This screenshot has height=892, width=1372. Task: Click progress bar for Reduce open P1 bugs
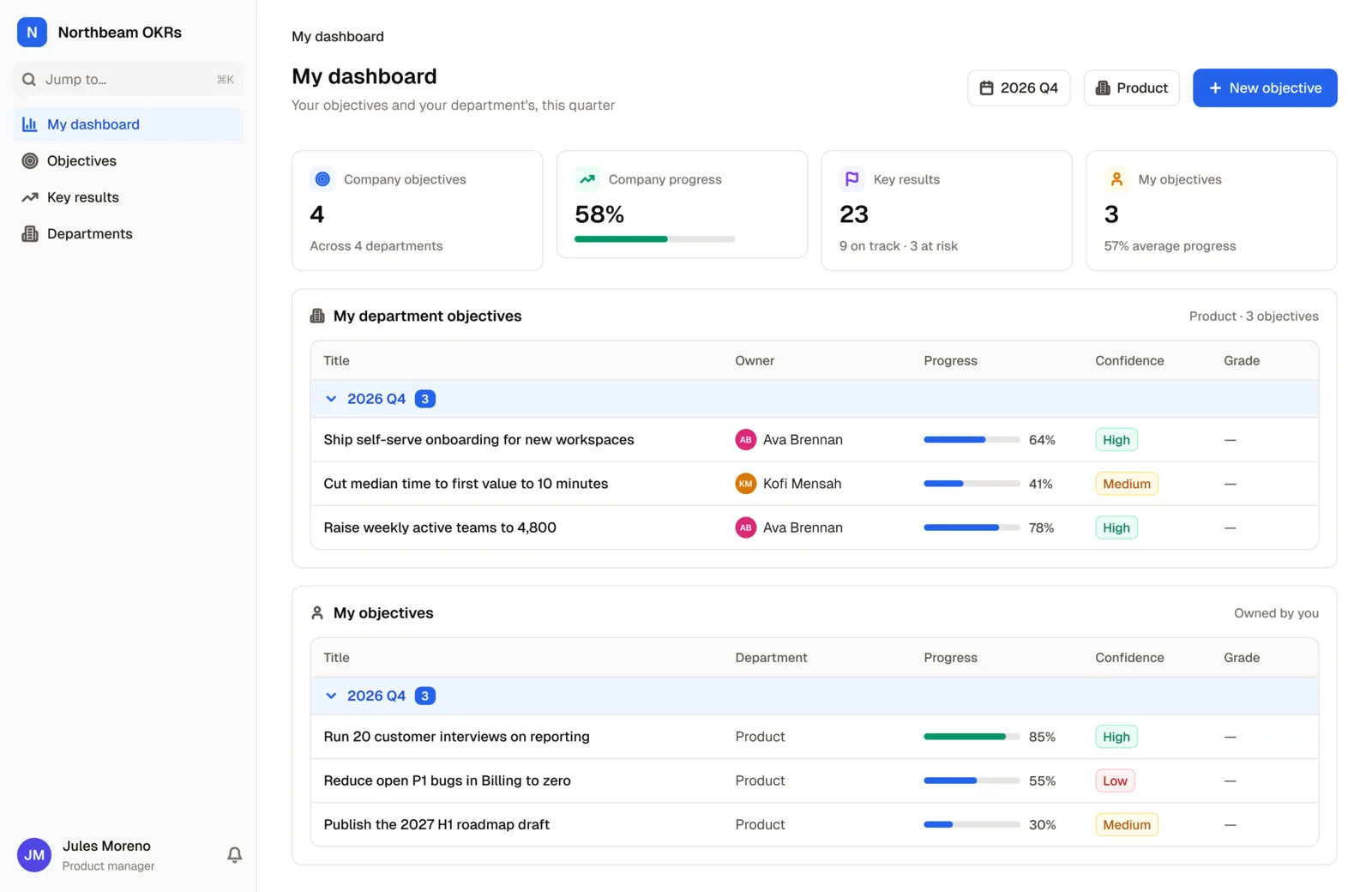click(972, 780)
